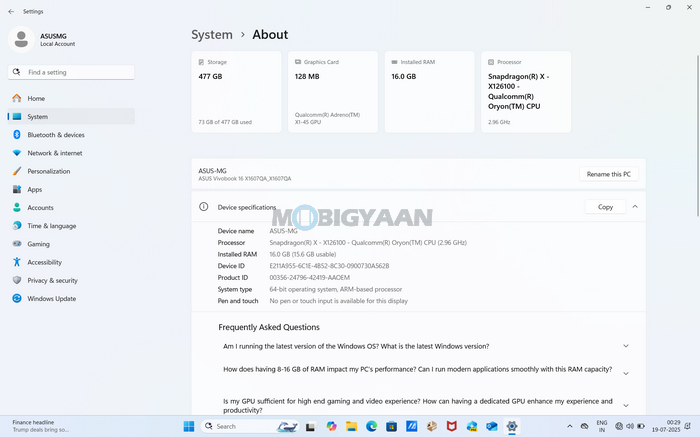The image size is (700, 437).
Task: Open Task View on the taskbar
Action: 310,427
